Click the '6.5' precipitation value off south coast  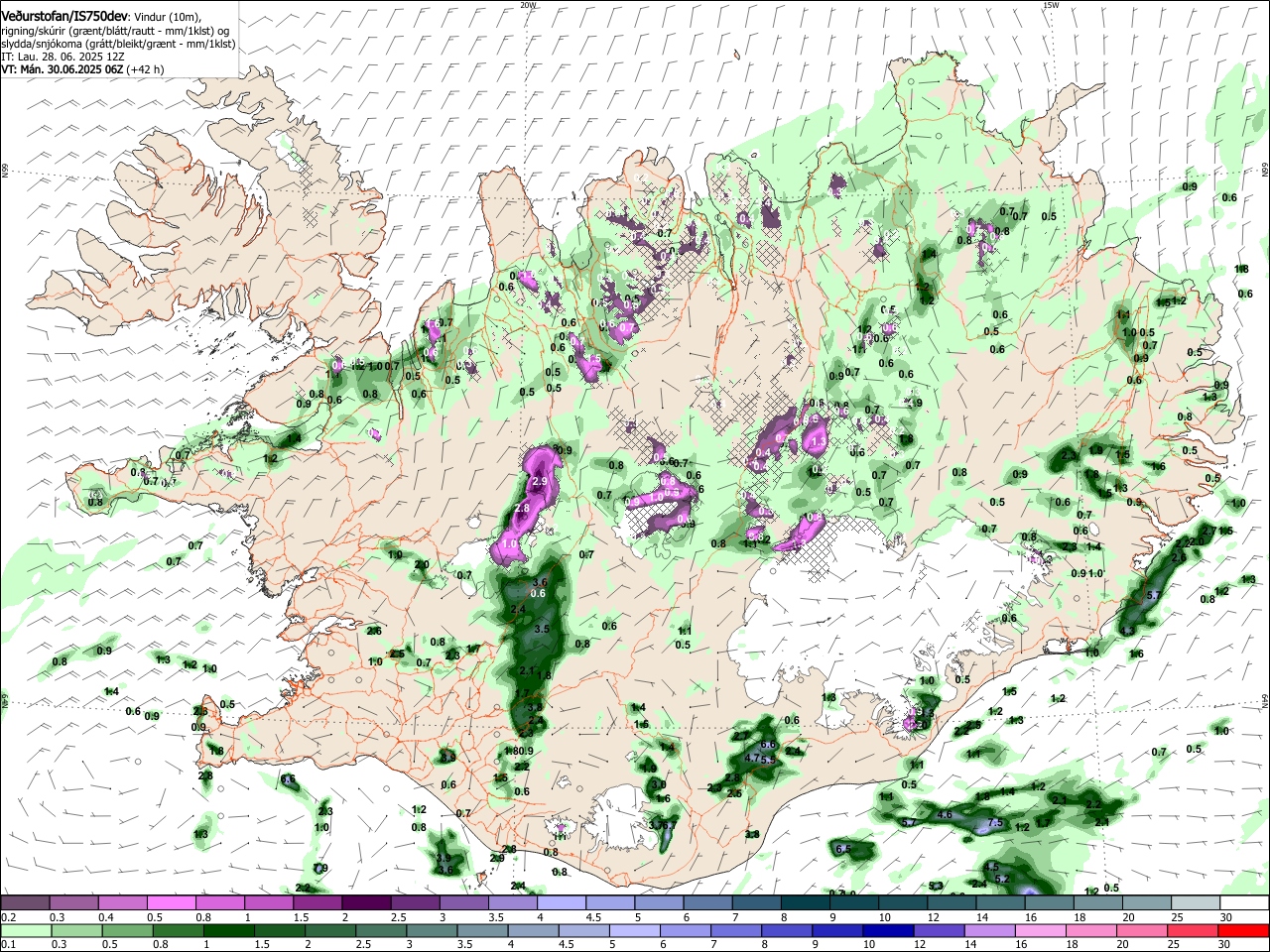843,849
